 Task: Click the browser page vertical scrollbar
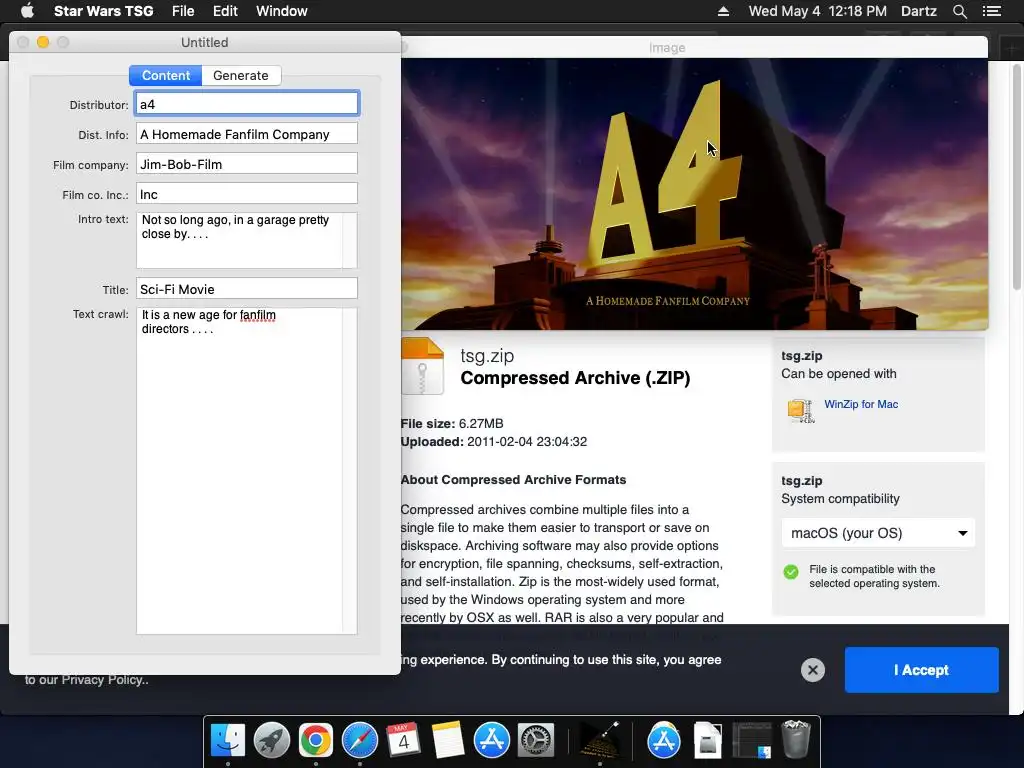coord(1017,176)
